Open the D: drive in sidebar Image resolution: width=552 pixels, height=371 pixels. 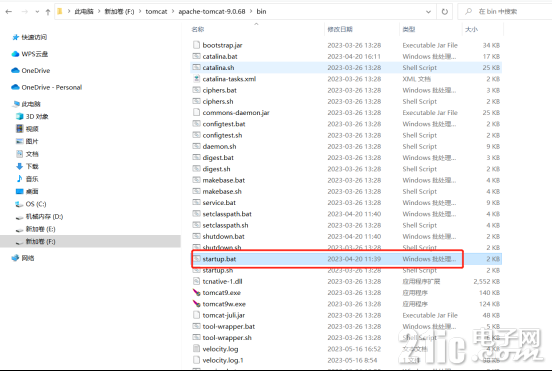(39, 216)
